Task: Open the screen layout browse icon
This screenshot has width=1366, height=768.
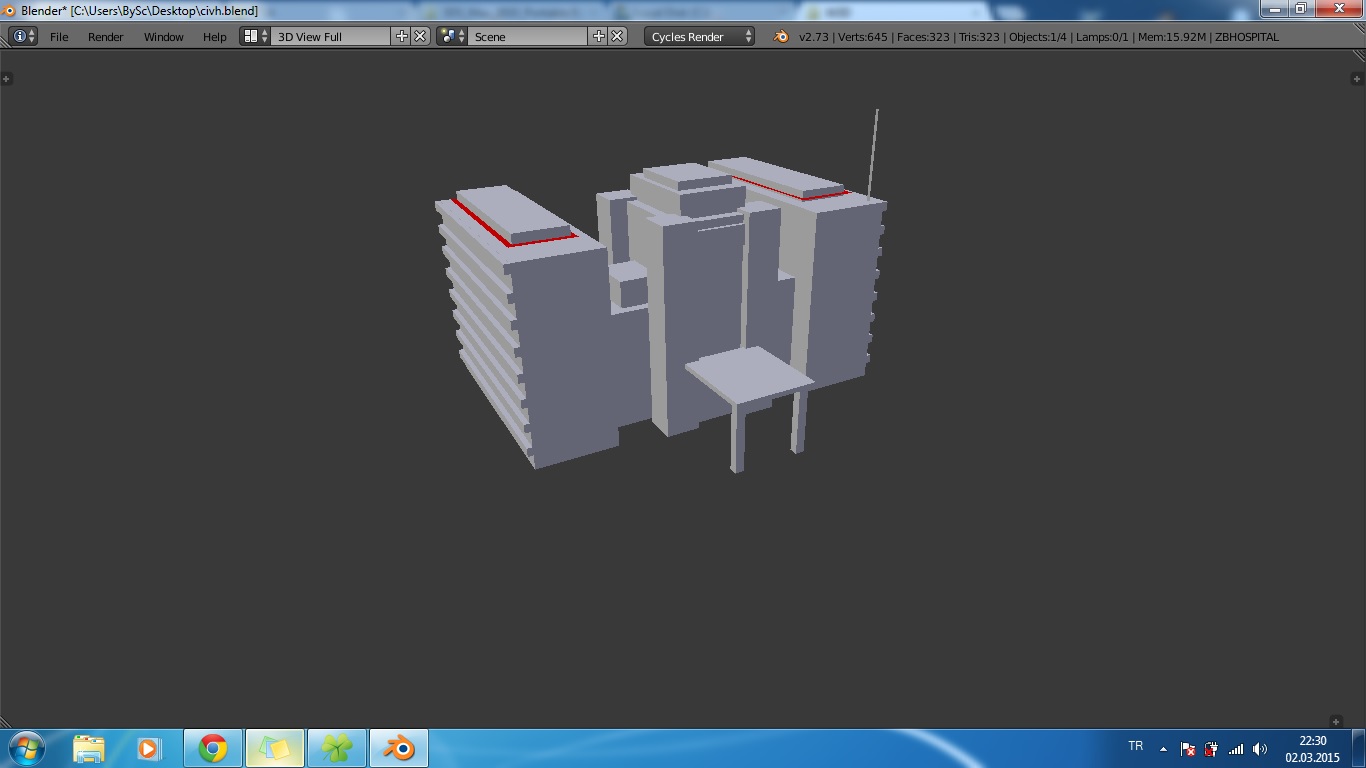Action: 255,36
